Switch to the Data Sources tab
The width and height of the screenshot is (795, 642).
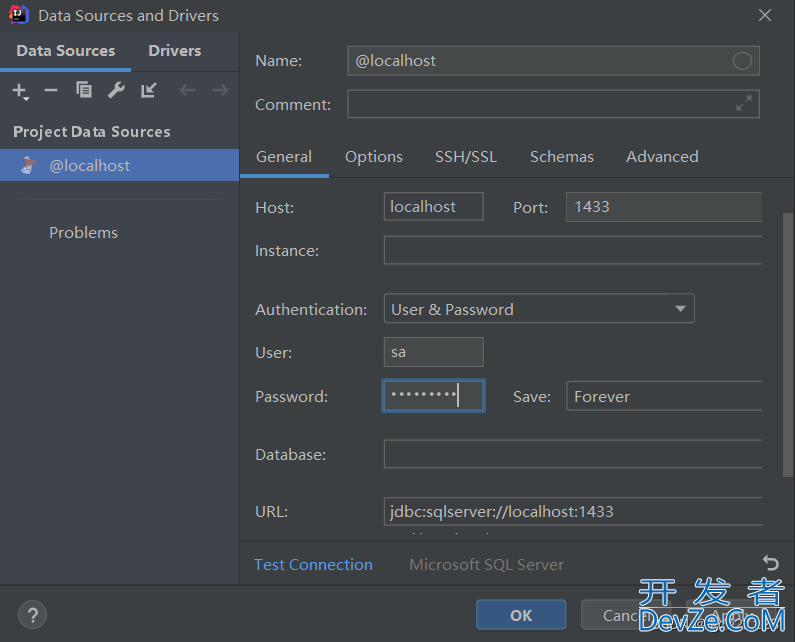(65, 51)
